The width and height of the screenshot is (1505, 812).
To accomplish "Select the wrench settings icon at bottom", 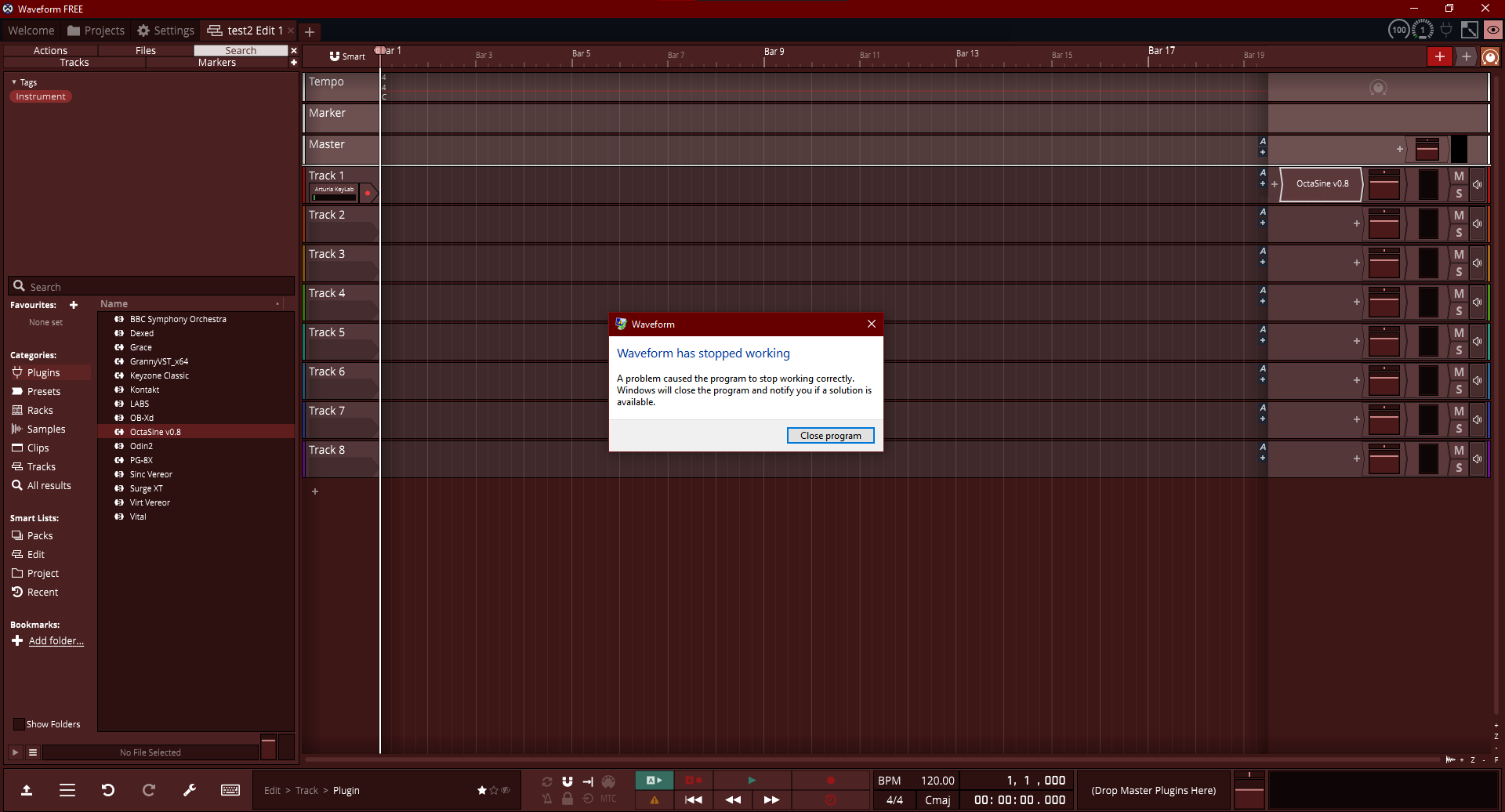I will click(x=190, y=790).
